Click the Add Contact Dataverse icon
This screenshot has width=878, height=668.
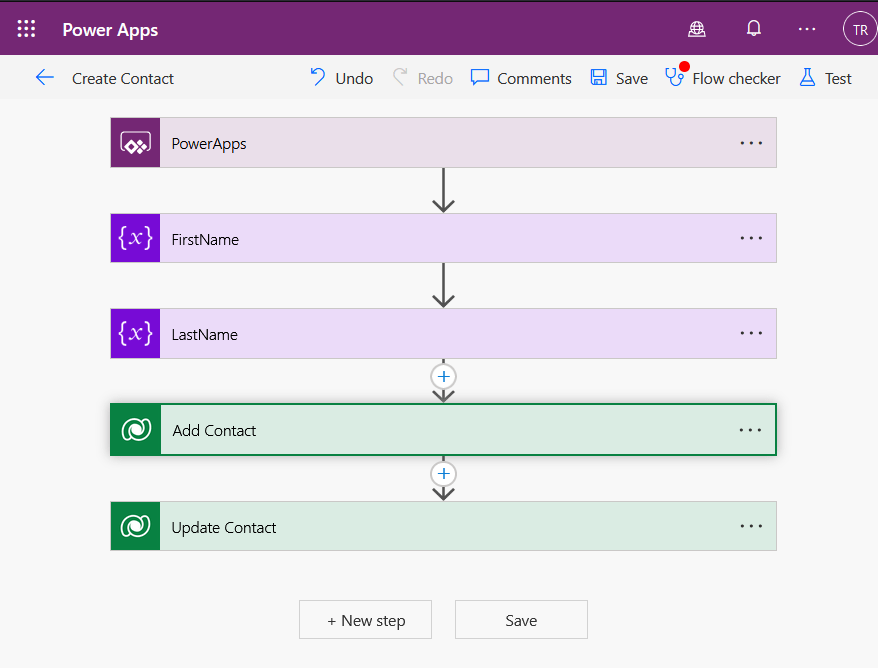click(136, 429)
